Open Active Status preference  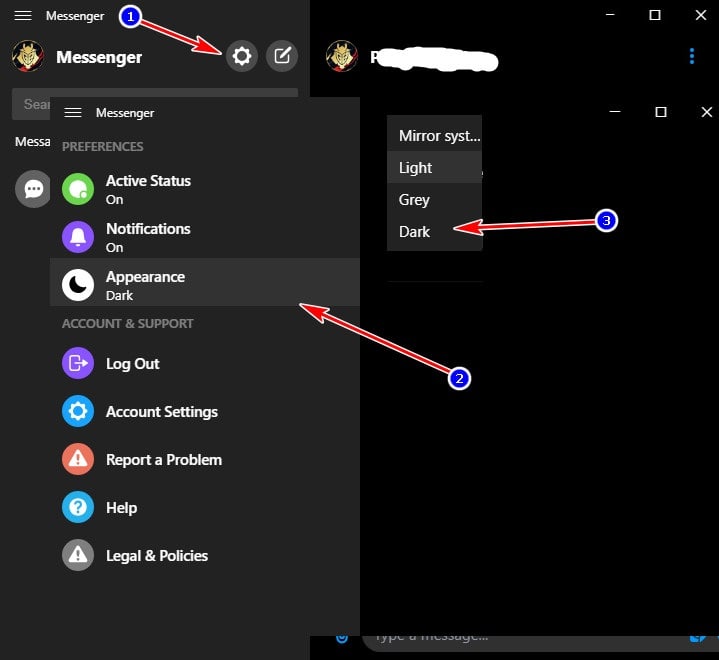tap(205, 189)
